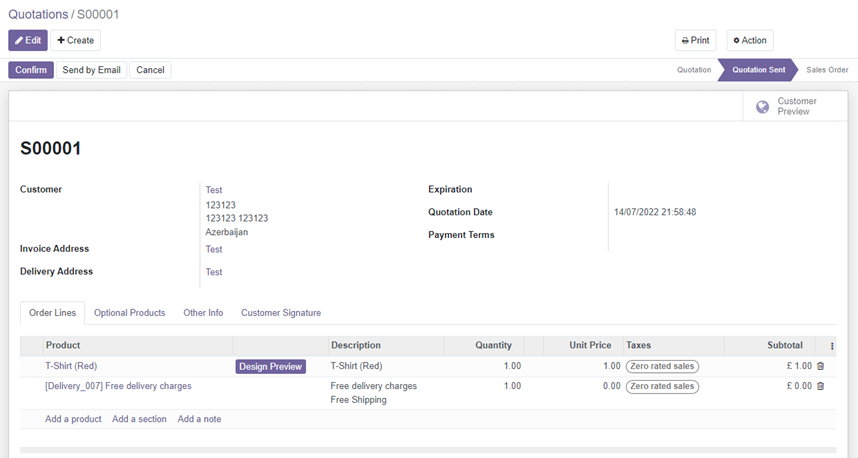858x458 pixels.
Task: Expand the Action dropdown menu
Action: tap(749, 40)
